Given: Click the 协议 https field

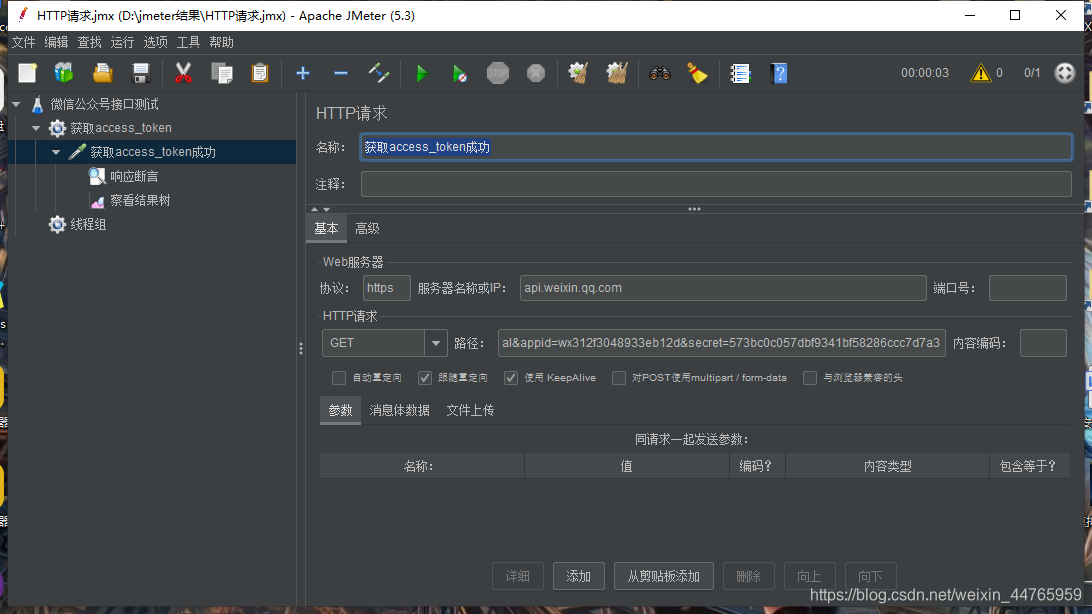Looking at the screenshot, I should pos(387,288).
